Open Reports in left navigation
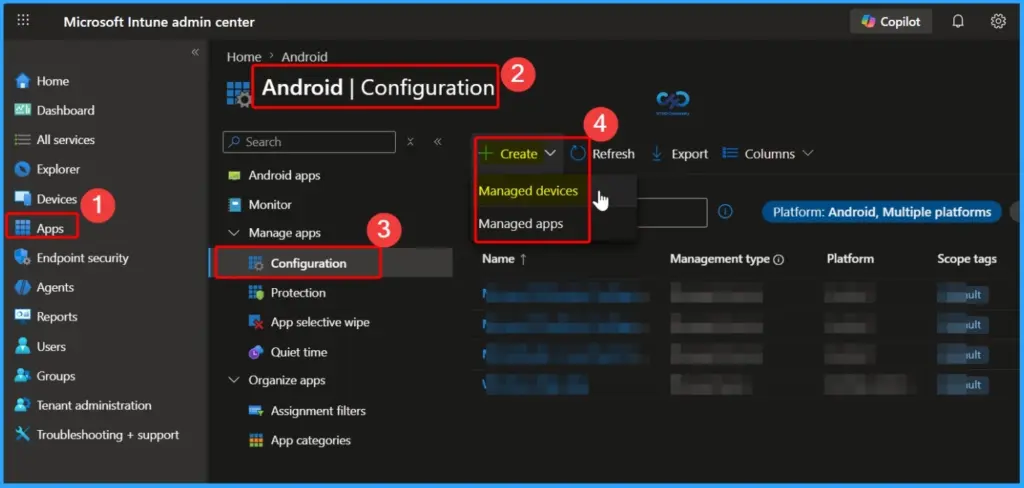Image resolution: width=1024 pixels, height=488 pixels. pyautogui.click(x=57, y=317)
